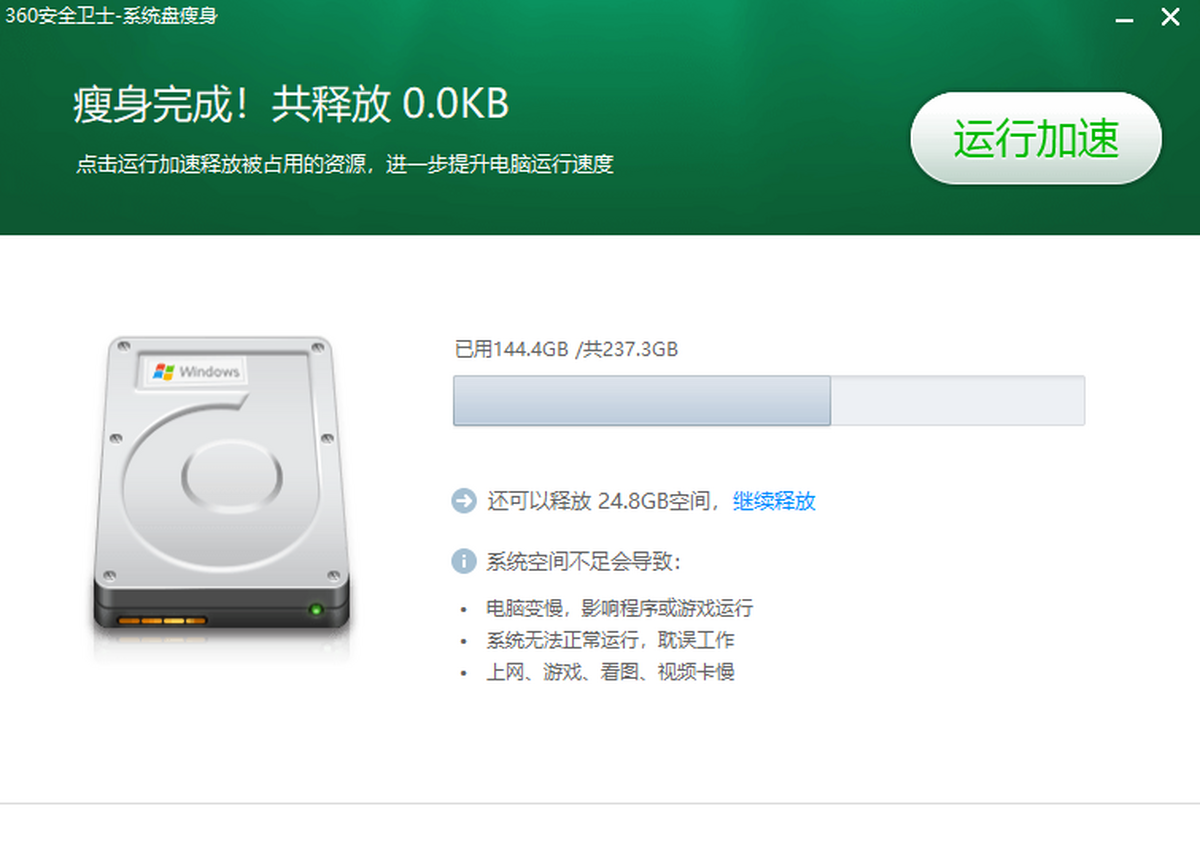Viewport: 1200px width, 852px height.
Task: Open the 继续释放 link
Action: coord(775,501)
